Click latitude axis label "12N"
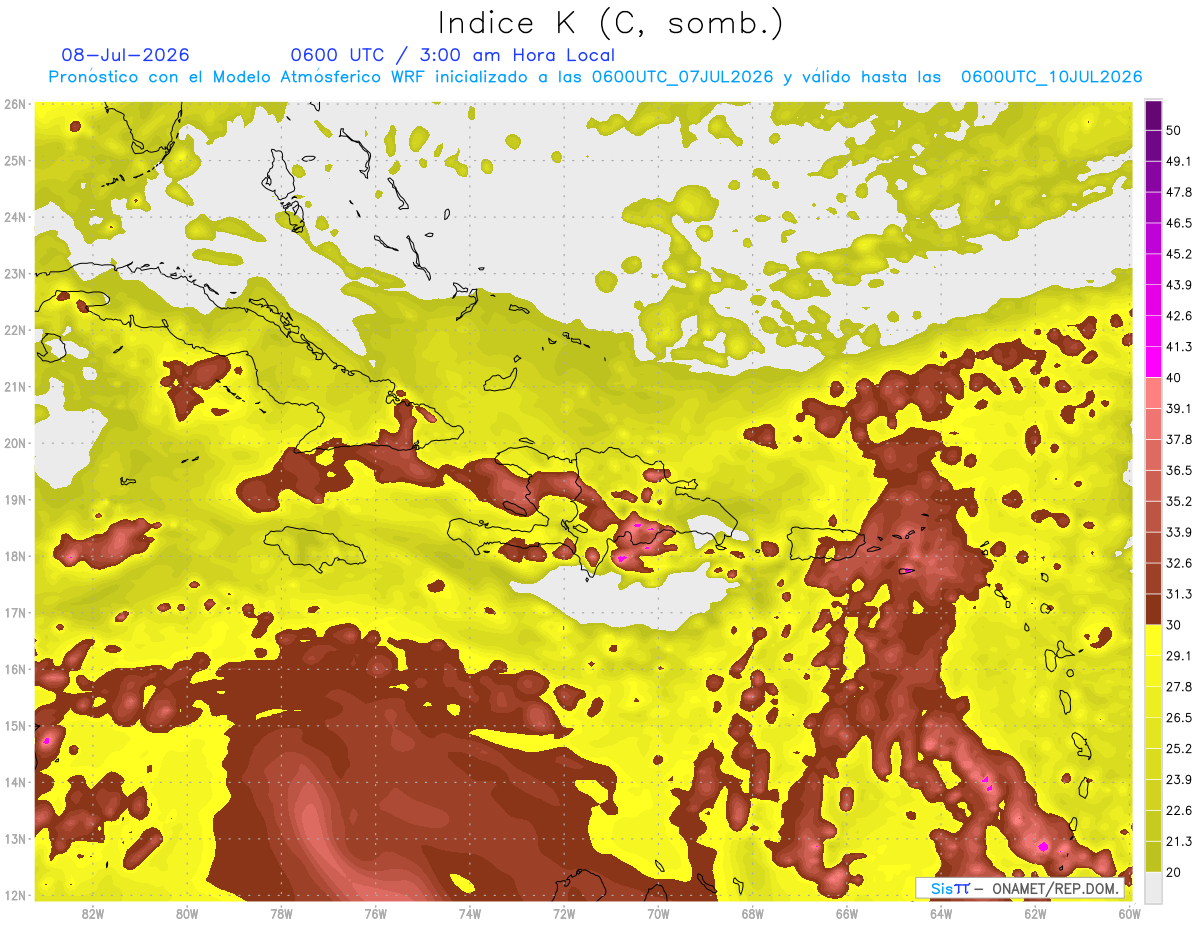The height and width of the screenshot is (927, 1200). click(x=14, y=895)
